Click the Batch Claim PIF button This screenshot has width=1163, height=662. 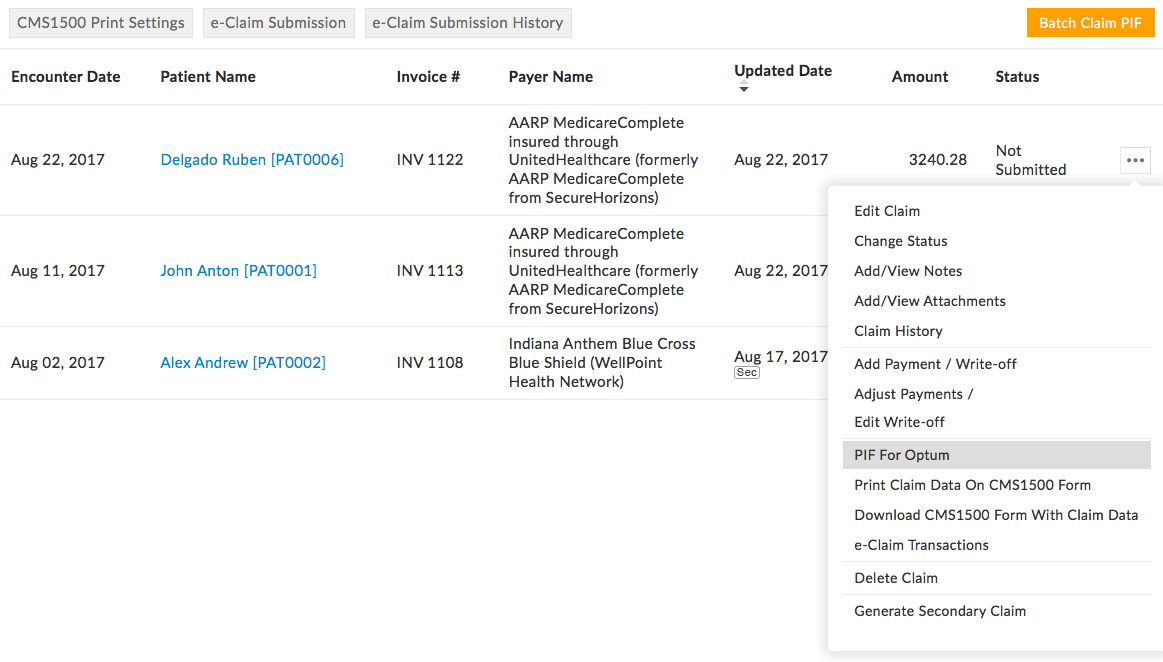(x=1090, y=23)
